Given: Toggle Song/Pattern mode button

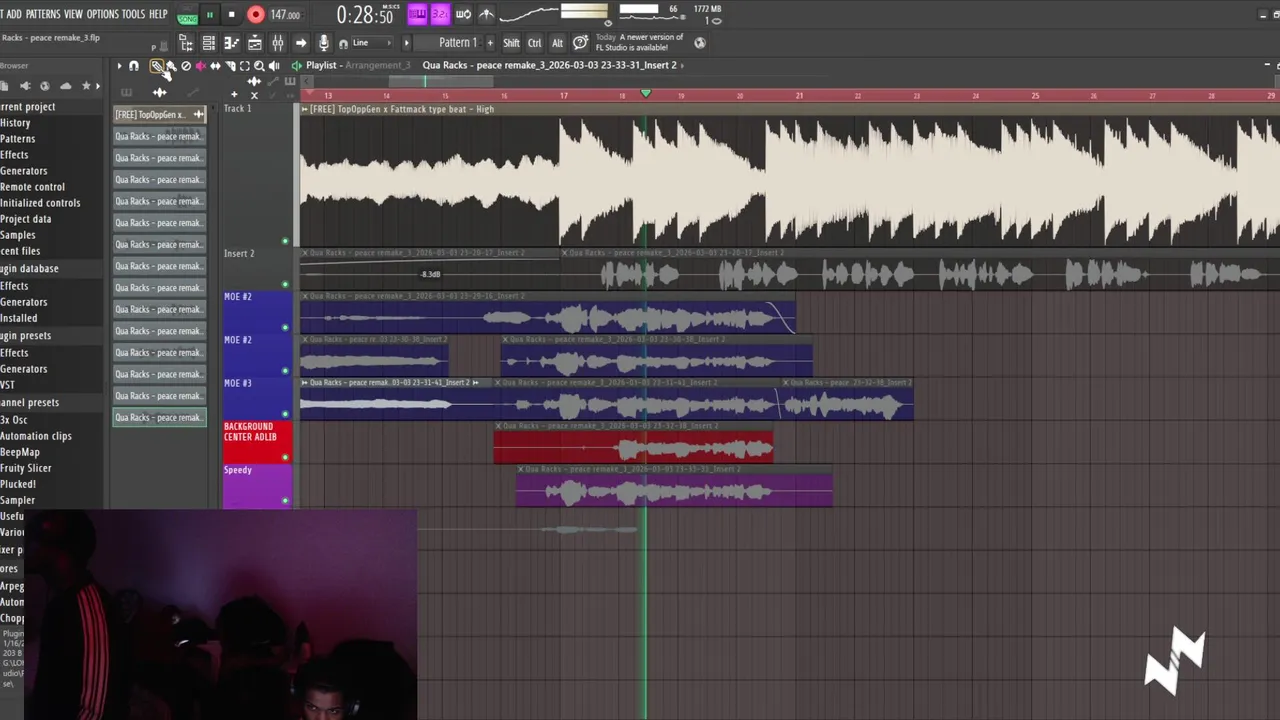Looking at the screenshot, I should 187,15.
